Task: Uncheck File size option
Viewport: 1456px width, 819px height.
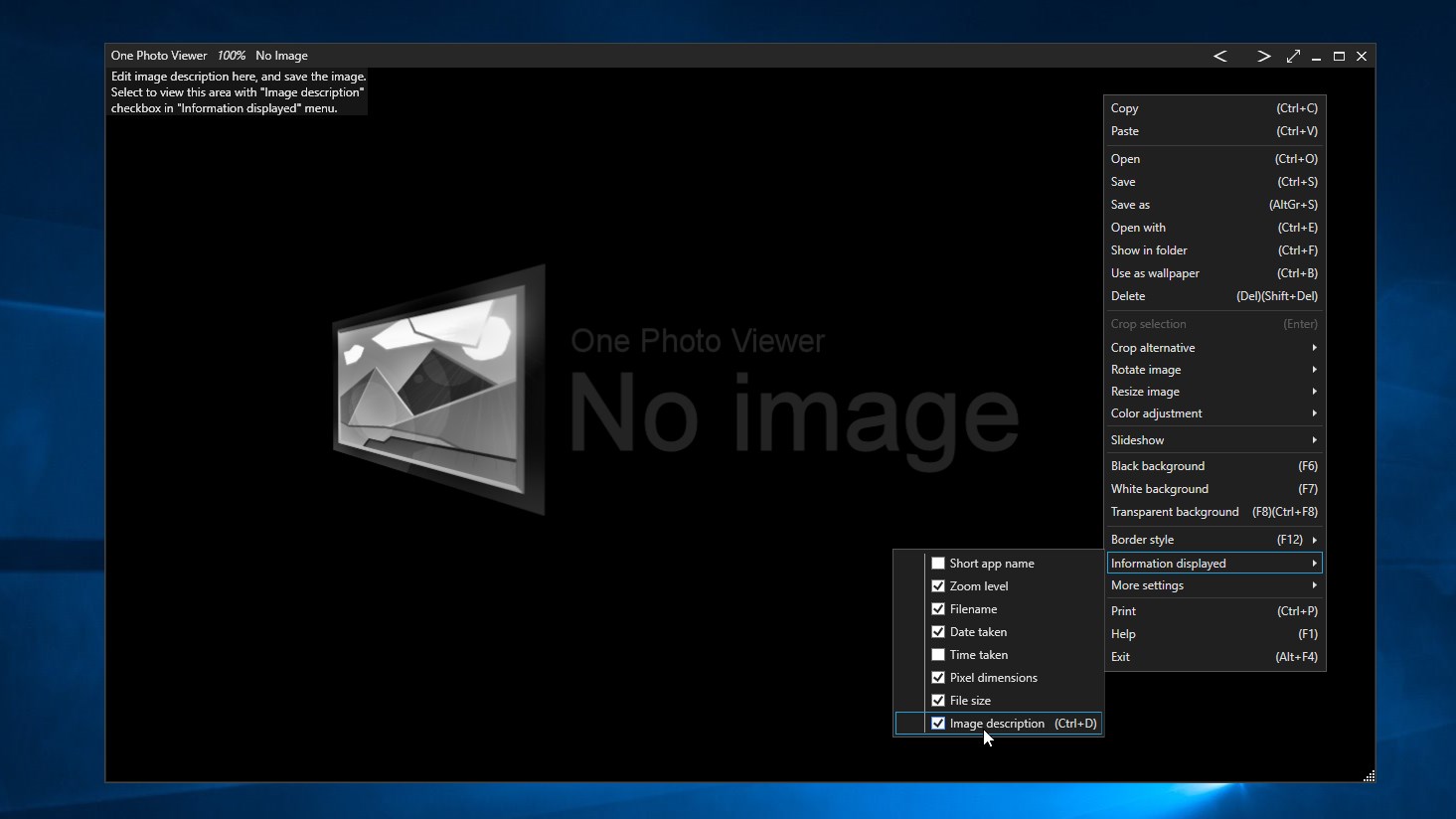Action: click(938, 701)
